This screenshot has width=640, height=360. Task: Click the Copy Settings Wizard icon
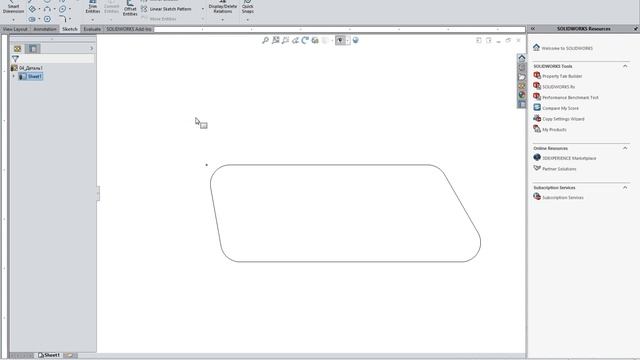(x=537, y=118)
